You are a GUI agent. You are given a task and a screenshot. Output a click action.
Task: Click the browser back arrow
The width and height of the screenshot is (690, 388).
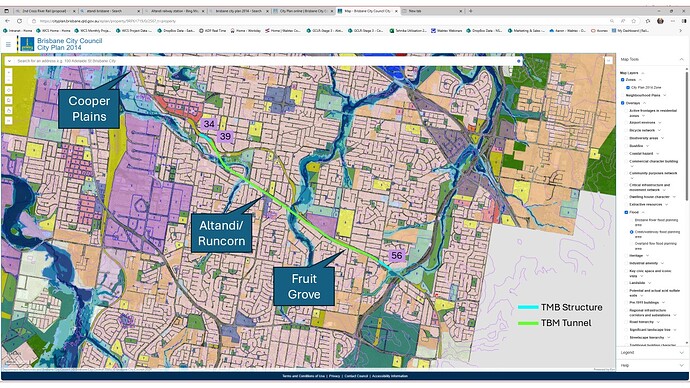(7, 21)
